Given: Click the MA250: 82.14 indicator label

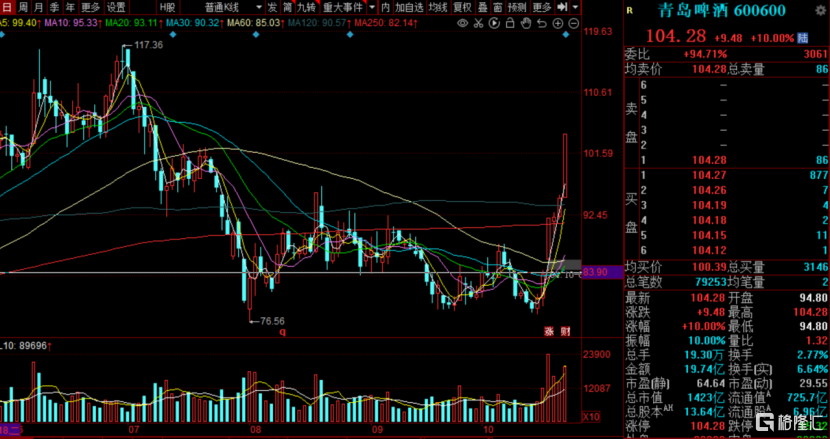Looking at the screenshot, I should click(386, 23).
